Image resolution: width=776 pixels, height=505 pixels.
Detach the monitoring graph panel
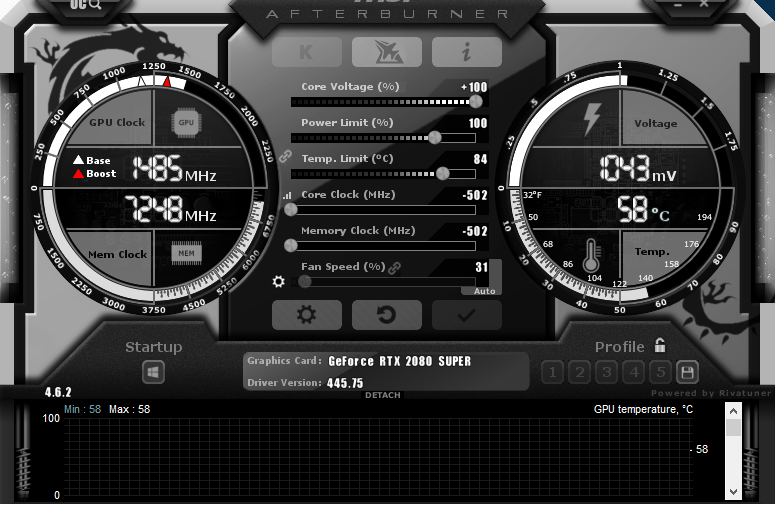383,395
